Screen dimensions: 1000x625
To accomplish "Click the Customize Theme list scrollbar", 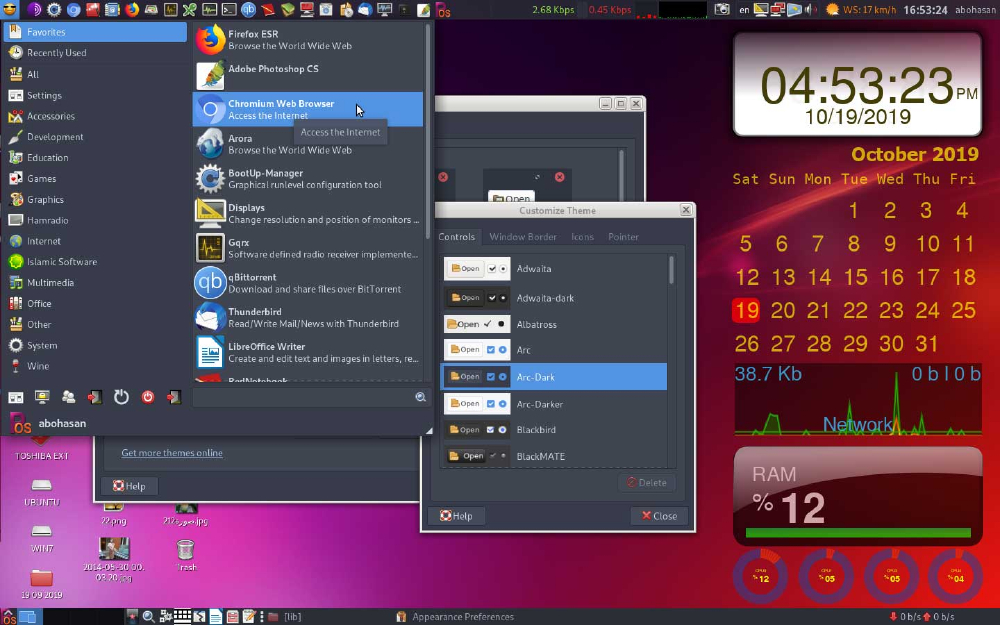I will point(671,270).
